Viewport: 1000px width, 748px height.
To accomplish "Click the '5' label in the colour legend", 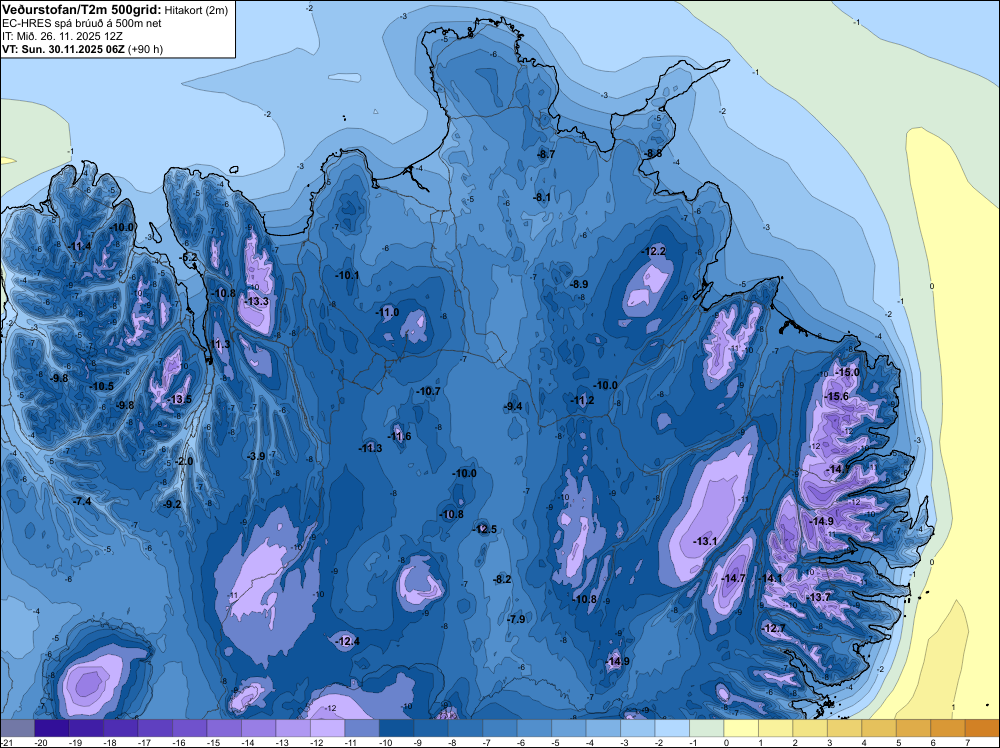I will click(898, 742).
